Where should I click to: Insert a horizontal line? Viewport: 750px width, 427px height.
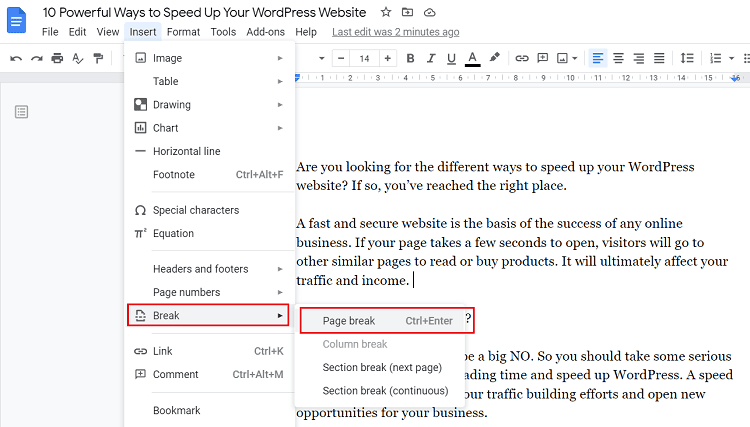click(210, 151)
